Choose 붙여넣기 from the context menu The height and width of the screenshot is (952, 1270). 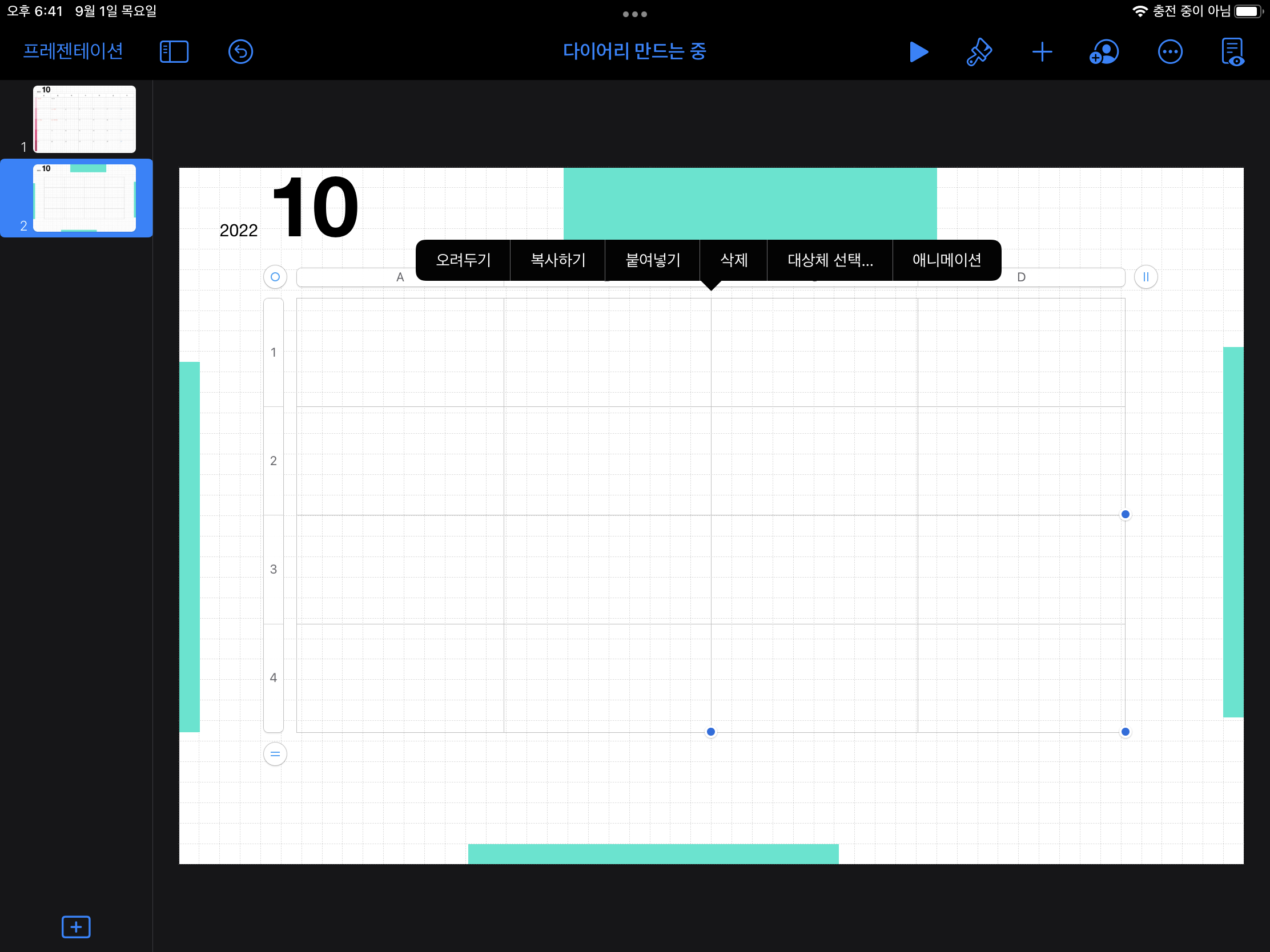click(652, 260)
